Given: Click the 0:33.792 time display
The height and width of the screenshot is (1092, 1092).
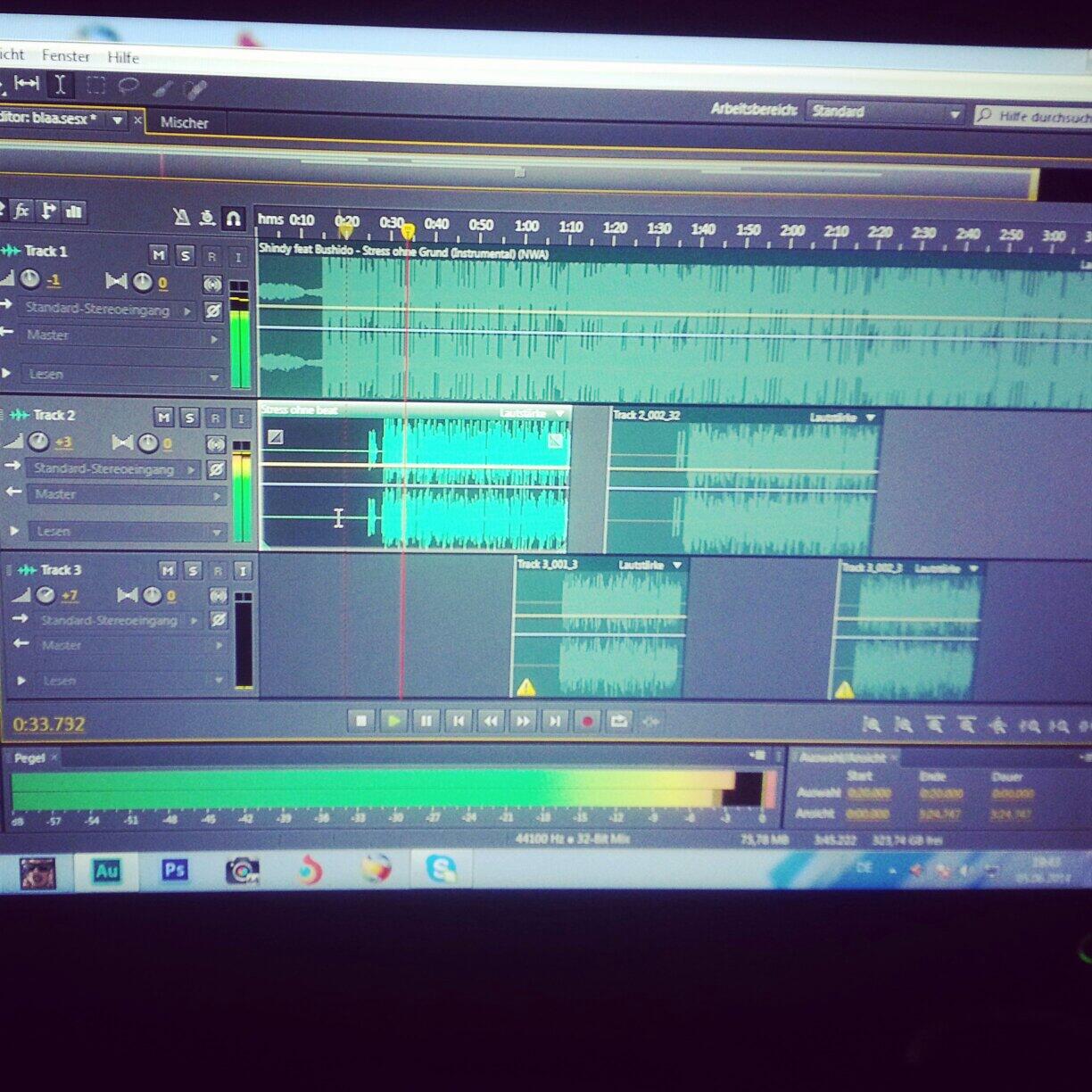Looking at the screenshot, I should point(49,724).
